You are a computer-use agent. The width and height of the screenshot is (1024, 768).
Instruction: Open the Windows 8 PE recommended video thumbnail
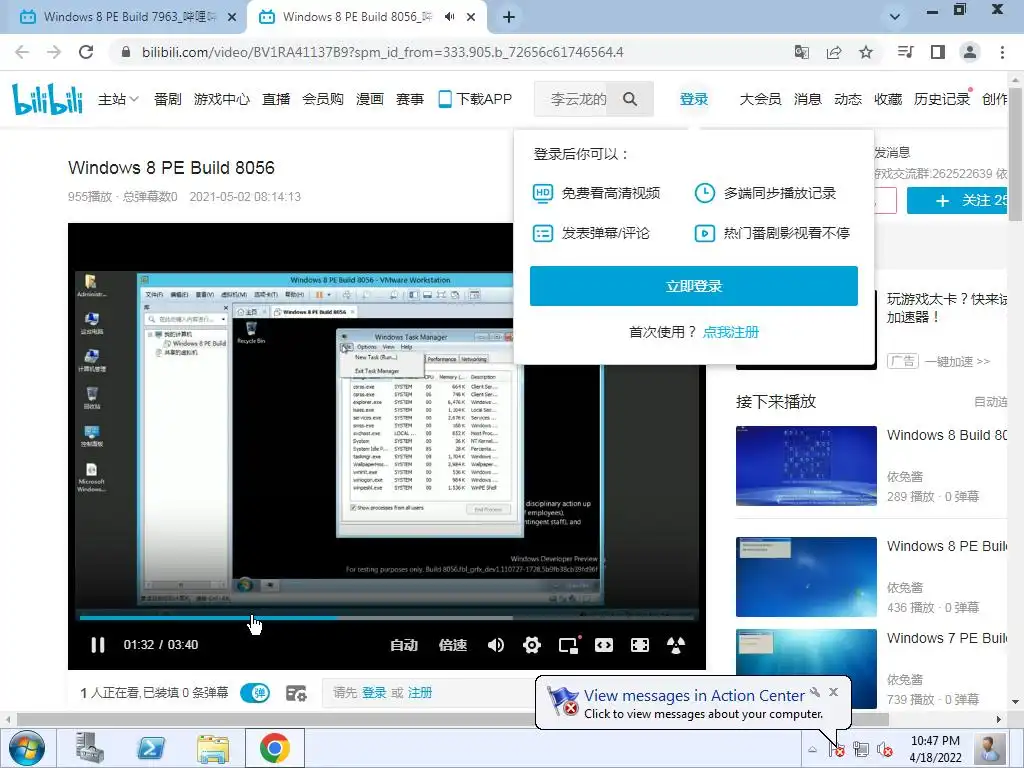point(806,577)
